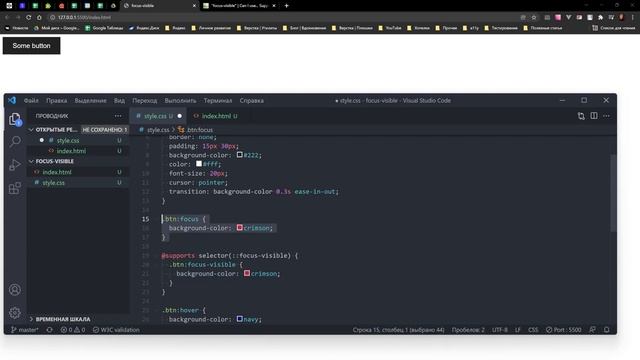This screenshot has height=360, width=640.
Task: Click the open changes icon in editor toolbar
Action: click(x=581, y=116)
